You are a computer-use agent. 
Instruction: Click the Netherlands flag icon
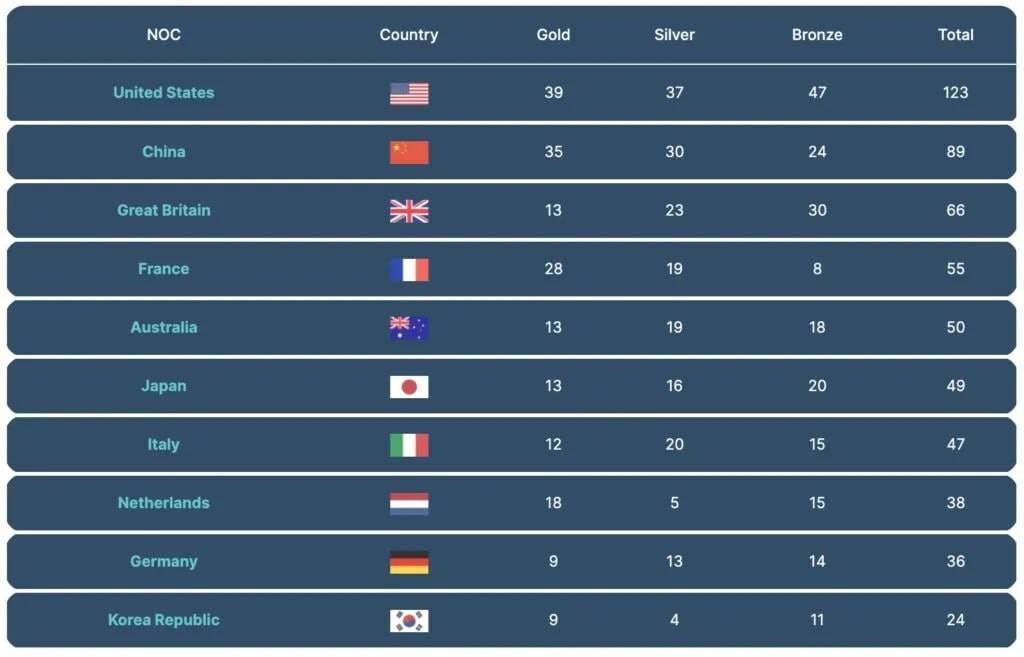point(409,504)
